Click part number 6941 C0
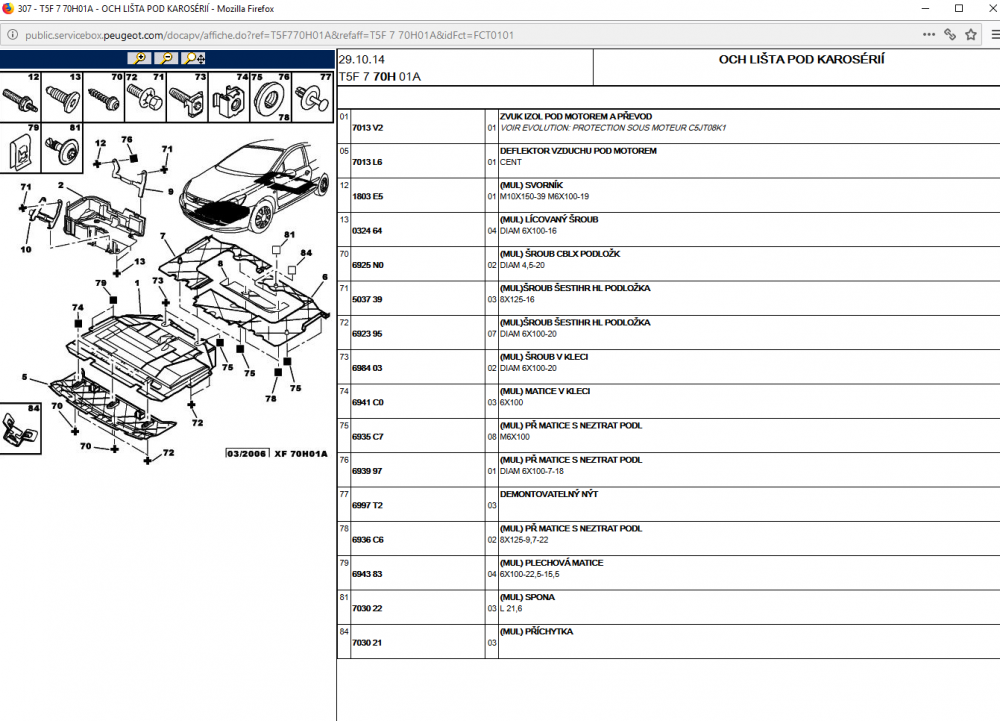This screenshot has height=721, width=1000. 367,403
